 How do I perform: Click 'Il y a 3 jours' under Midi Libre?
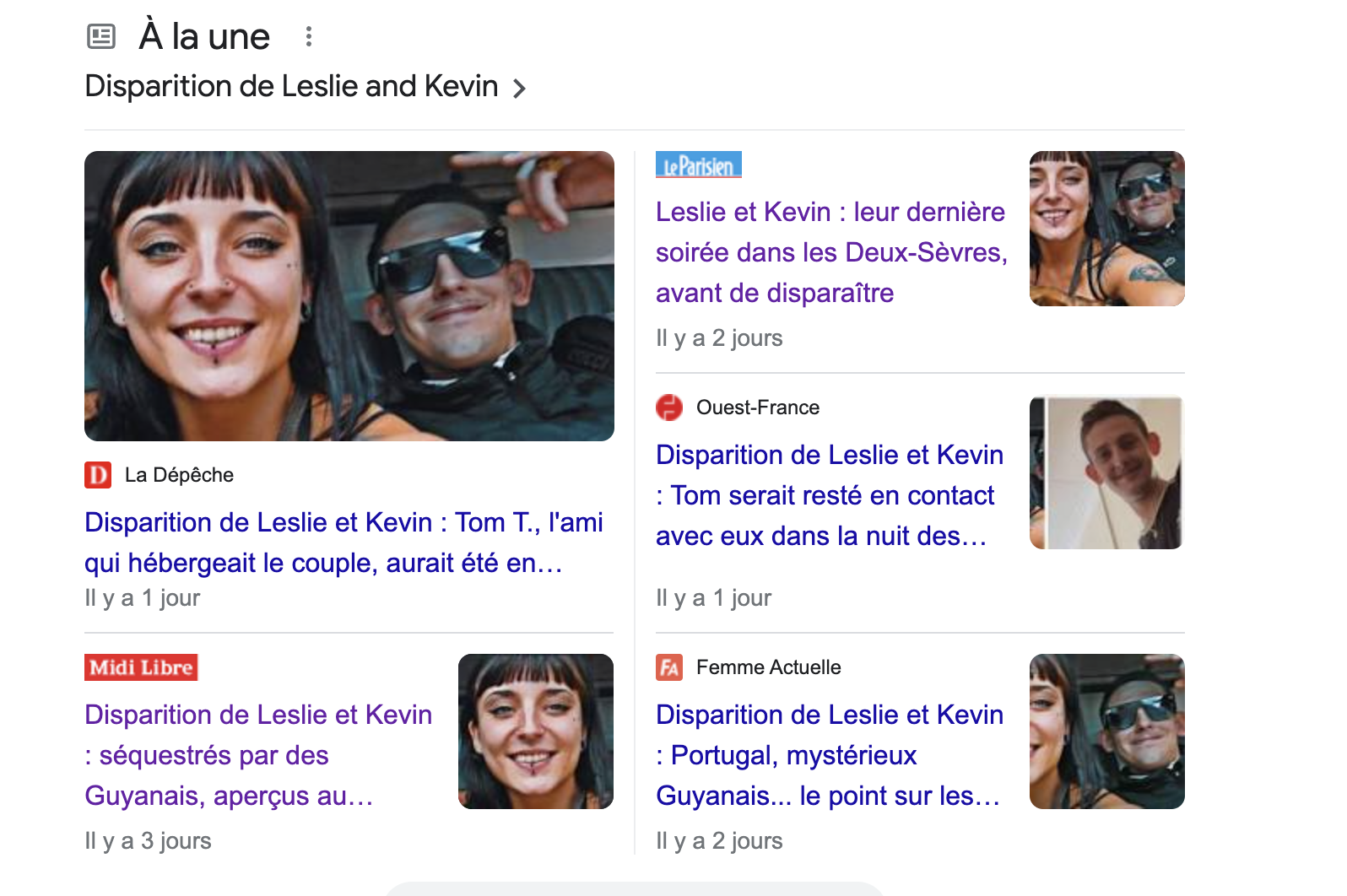[x=148, y=841]
